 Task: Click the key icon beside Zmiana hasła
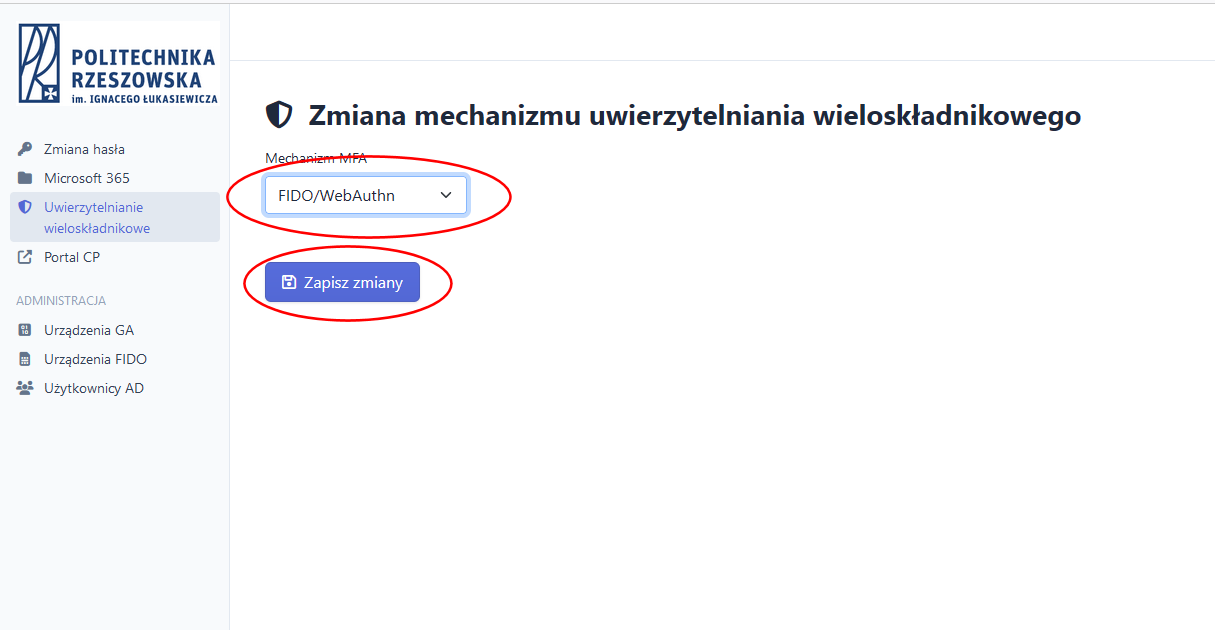click(x=25, y=149)
